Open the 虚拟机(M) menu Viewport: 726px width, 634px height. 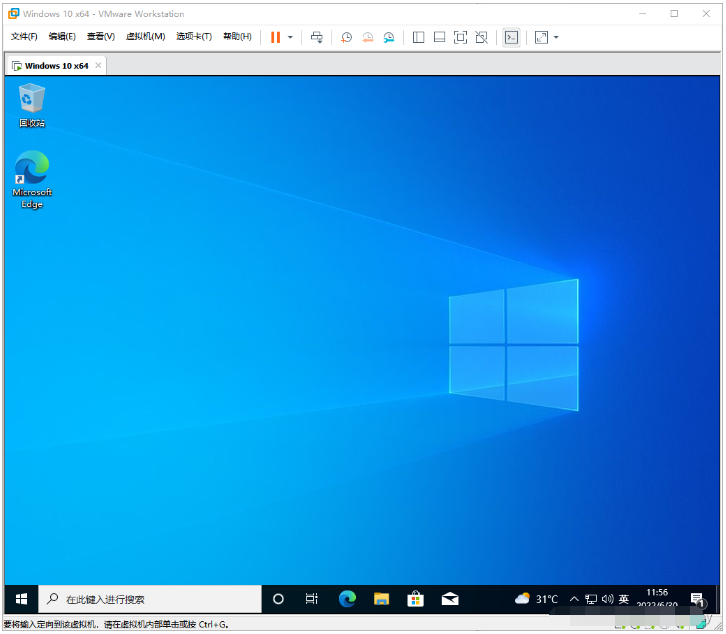[x=145, y=37]
